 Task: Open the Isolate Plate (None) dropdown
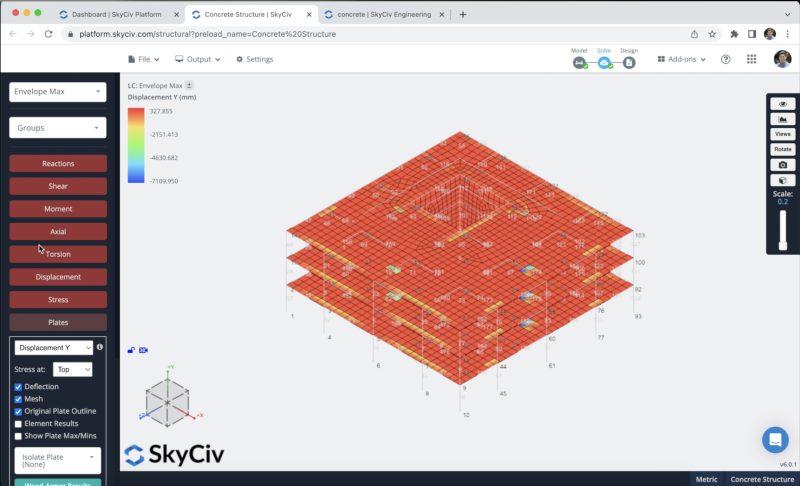pos(58,461)
